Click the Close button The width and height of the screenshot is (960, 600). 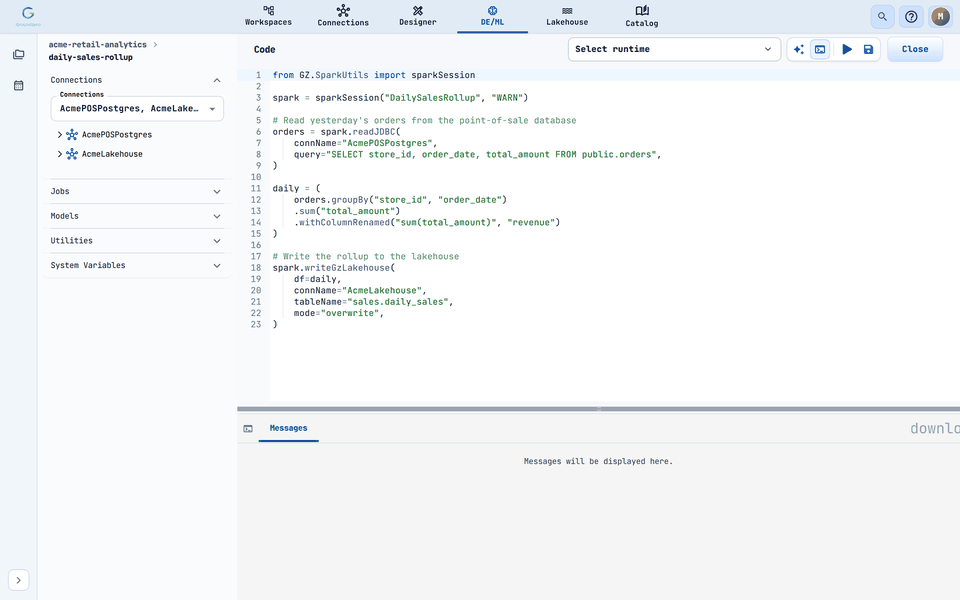coord(915,49)
